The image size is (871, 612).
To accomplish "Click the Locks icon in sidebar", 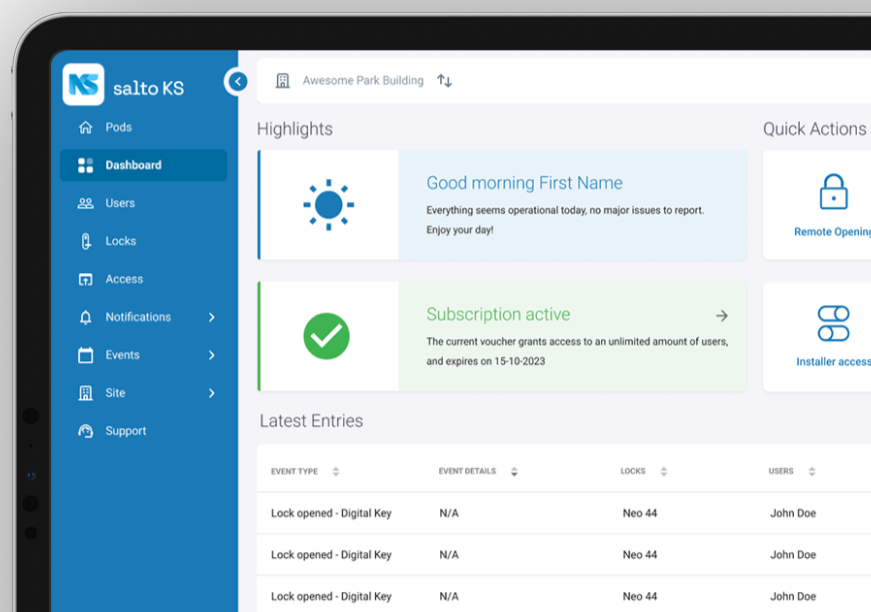I will pyautogui.click(x=86, y=241).
